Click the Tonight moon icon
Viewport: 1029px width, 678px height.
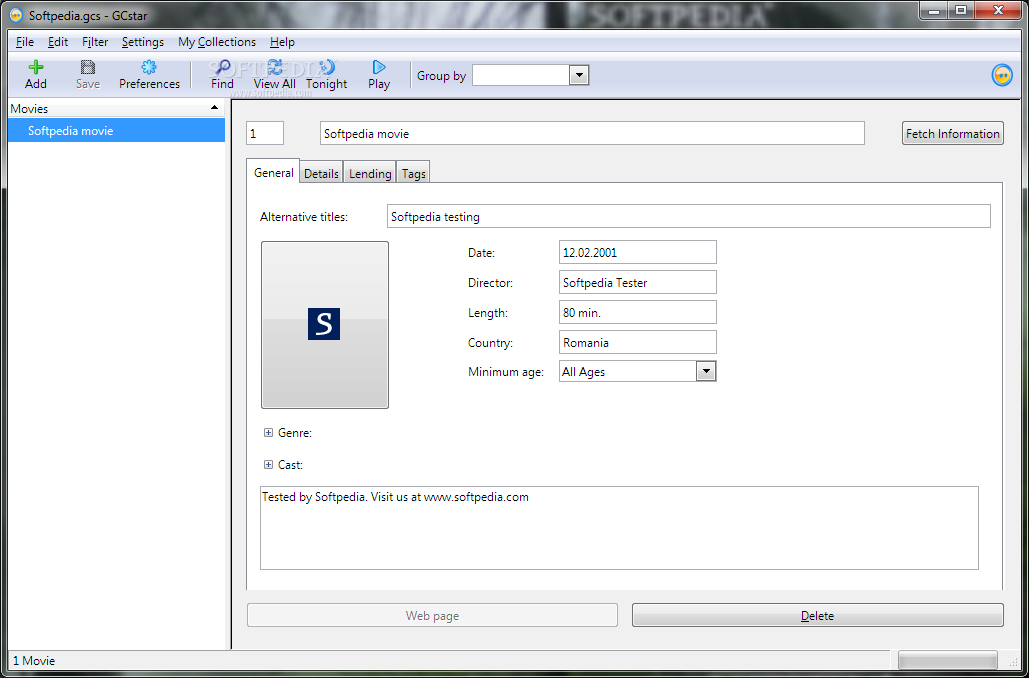(327, 67)
